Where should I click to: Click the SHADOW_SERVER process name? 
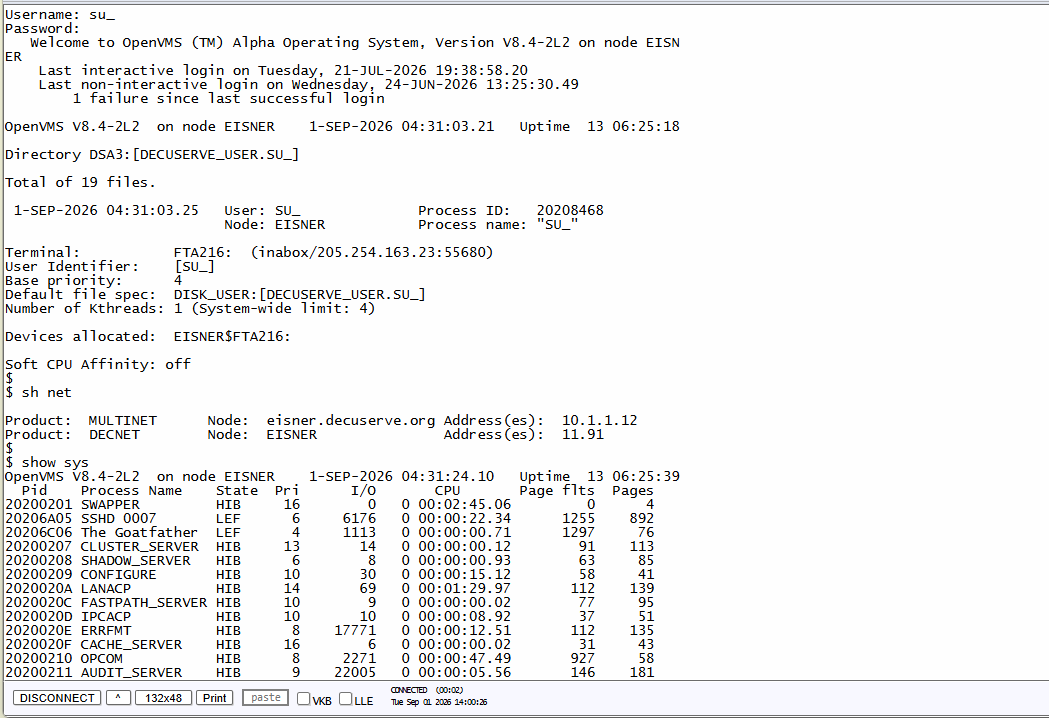coord(135,561)
